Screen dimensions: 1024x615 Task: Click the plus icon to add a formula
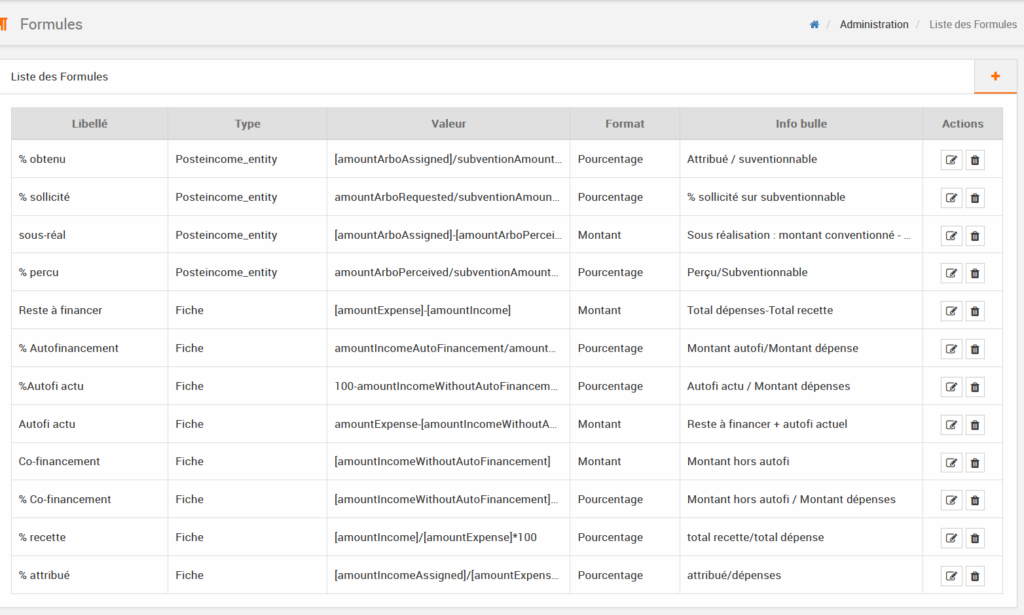[x=995, y=77]
